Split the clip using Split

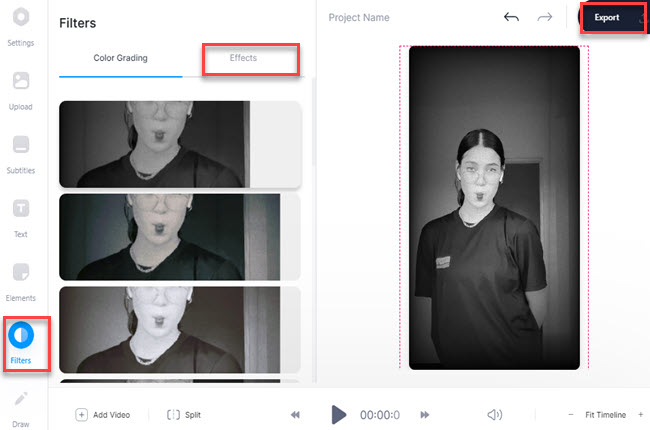pos(184,414)
